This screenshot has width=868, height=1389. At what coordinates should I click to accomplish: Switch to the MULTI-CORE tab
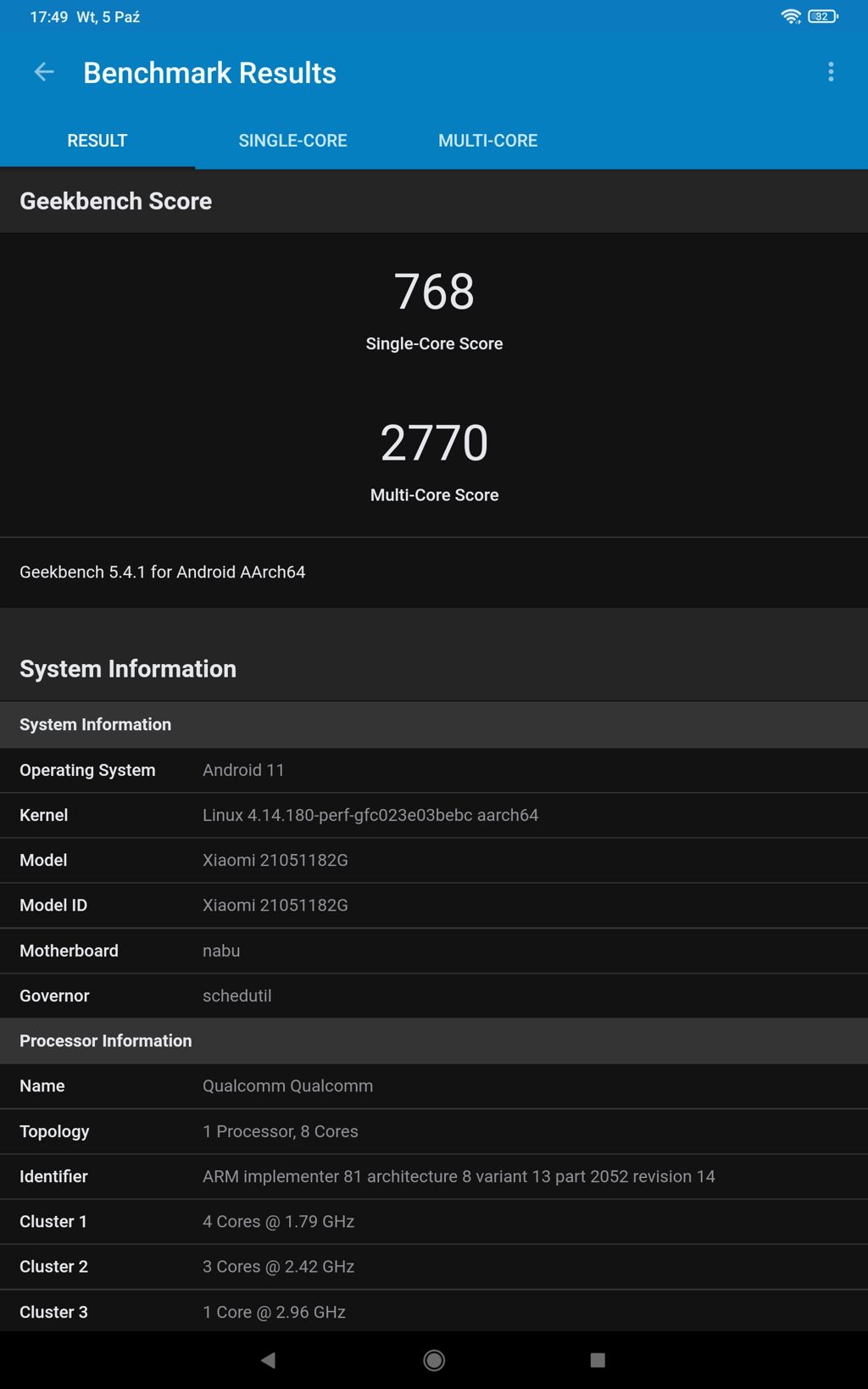[x=487, y=141]
